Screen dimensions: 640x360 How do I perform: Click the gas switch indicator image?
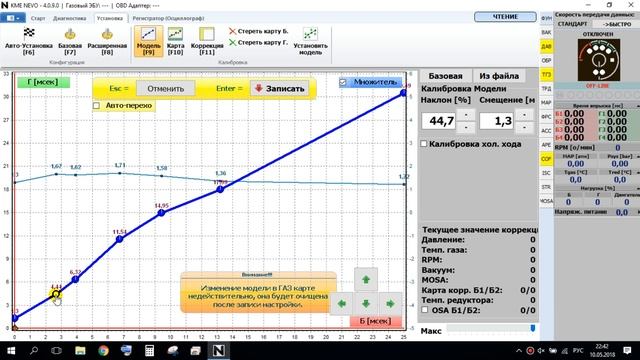[x=598, y=60]
